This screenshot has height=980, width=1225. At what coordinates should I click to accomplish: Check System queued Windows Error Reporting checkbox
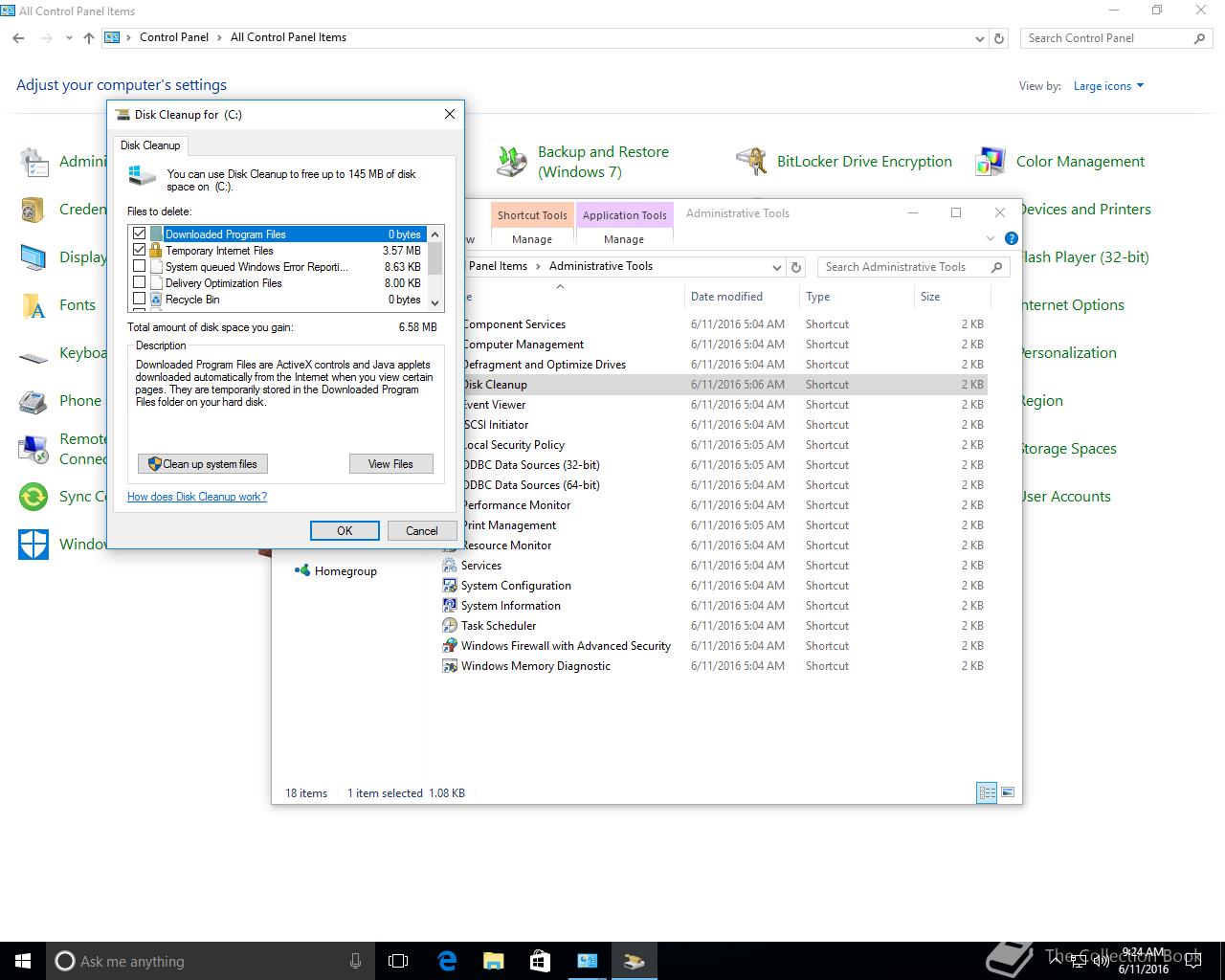pyautogui.click(x=140, y=266)
